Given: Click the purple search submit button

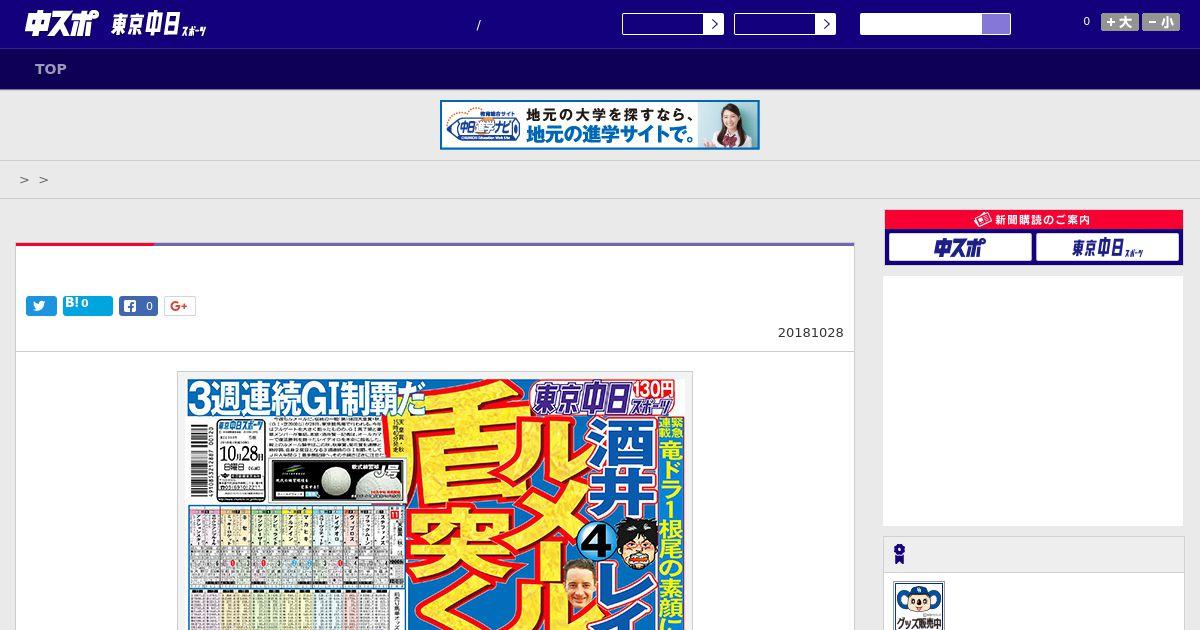Looking at the screenshot, I should click(996, 24).
